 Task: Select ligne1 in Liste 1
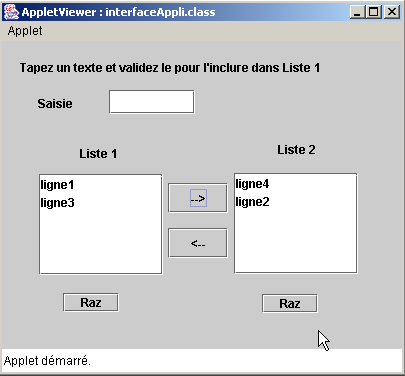pos(101,185)
